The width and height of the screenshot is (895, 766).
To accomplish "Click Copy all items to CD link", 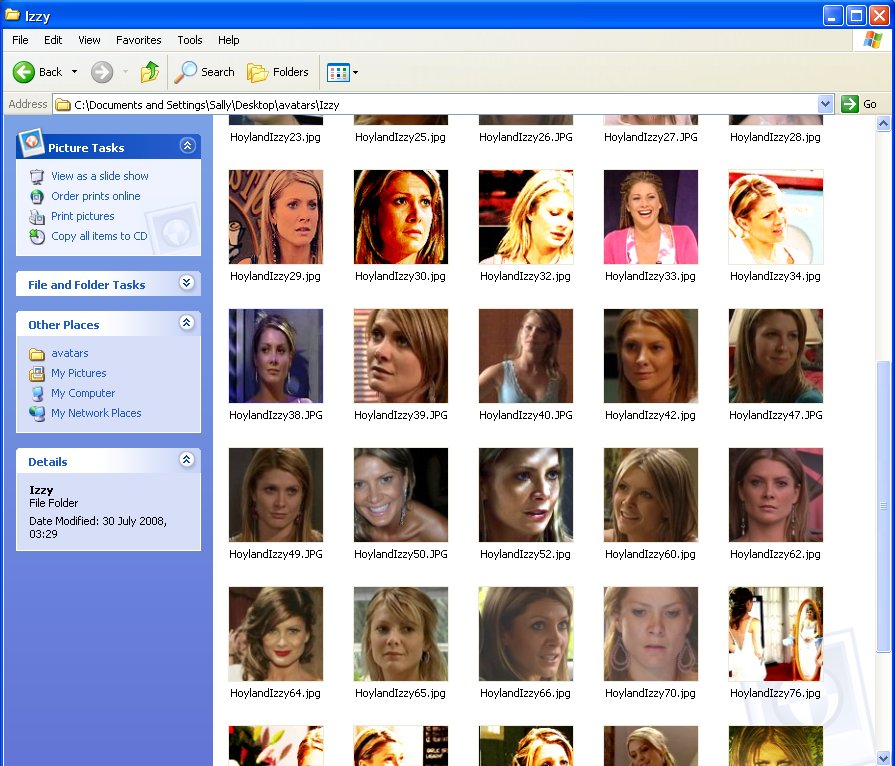I will point(99,236).
